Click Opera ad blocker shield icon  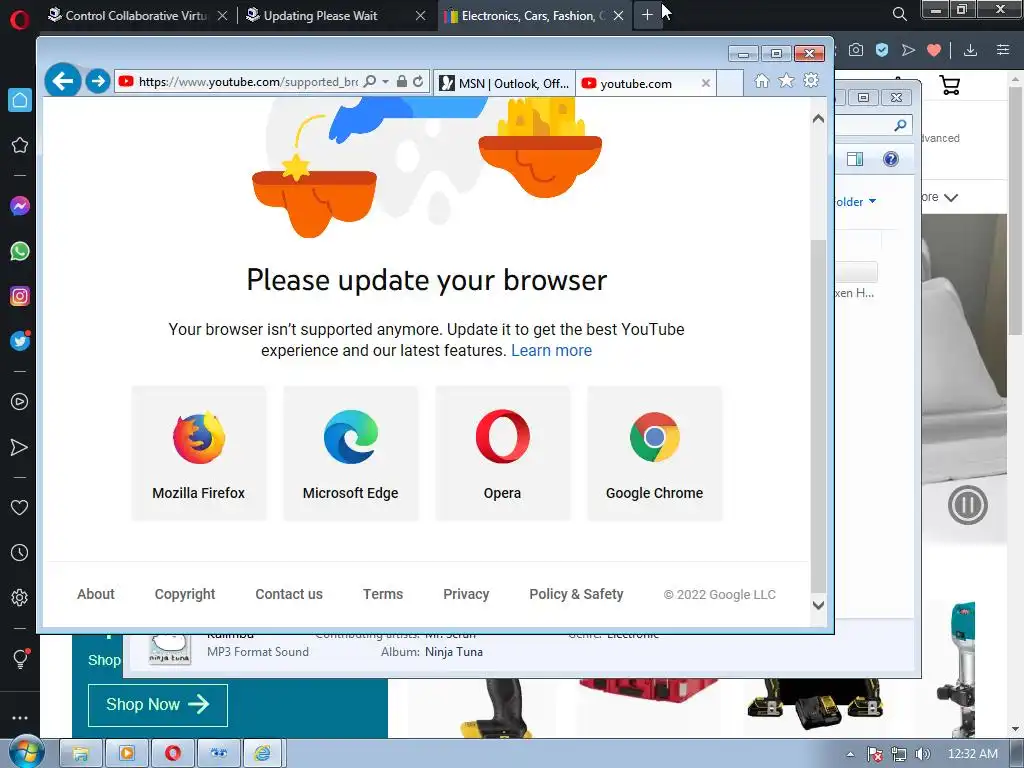[882, 50]
